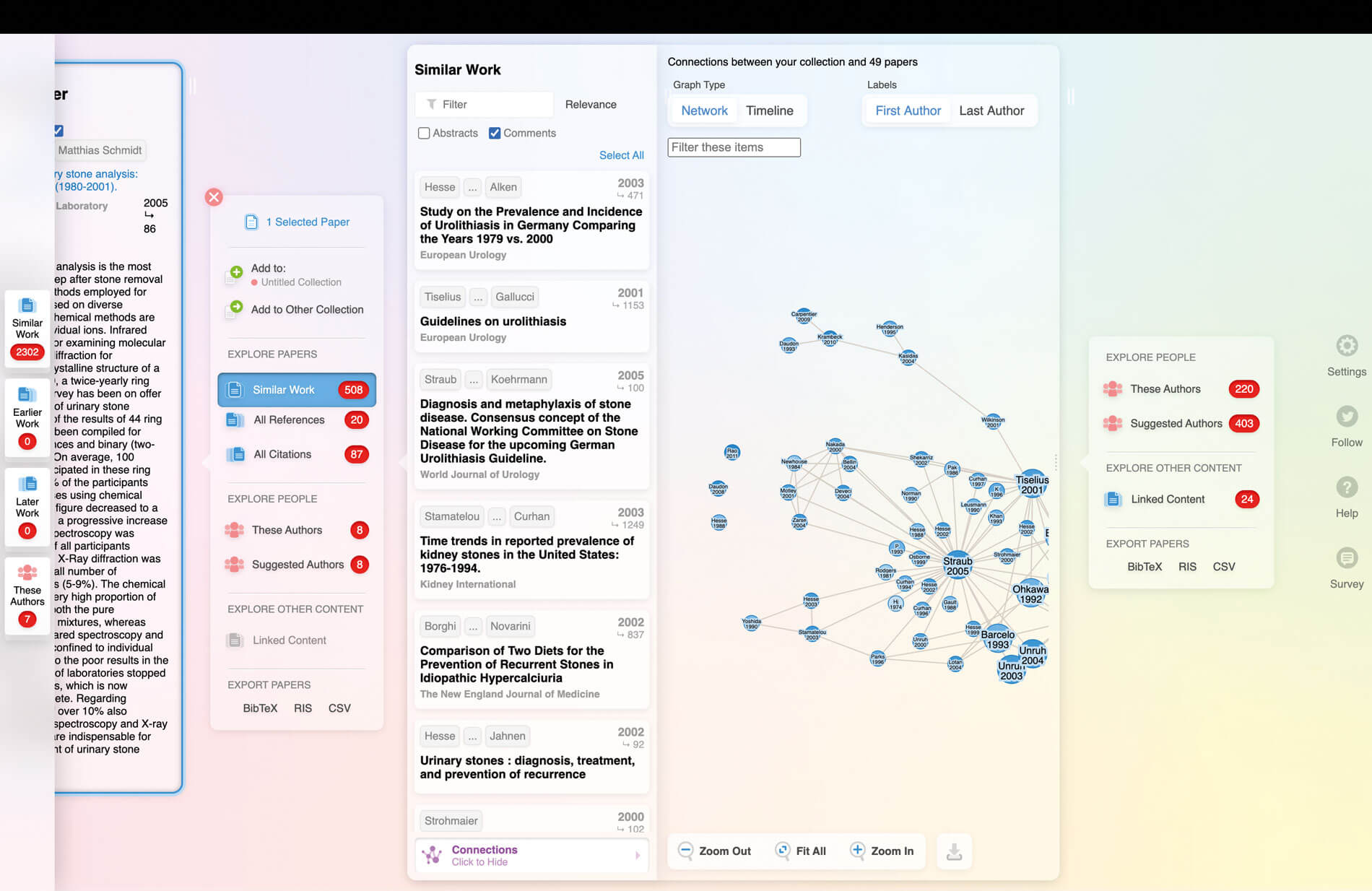Export papers as BibTeX in right panel
This screenshot has width=1372, height=891.
pos(1145,567)
